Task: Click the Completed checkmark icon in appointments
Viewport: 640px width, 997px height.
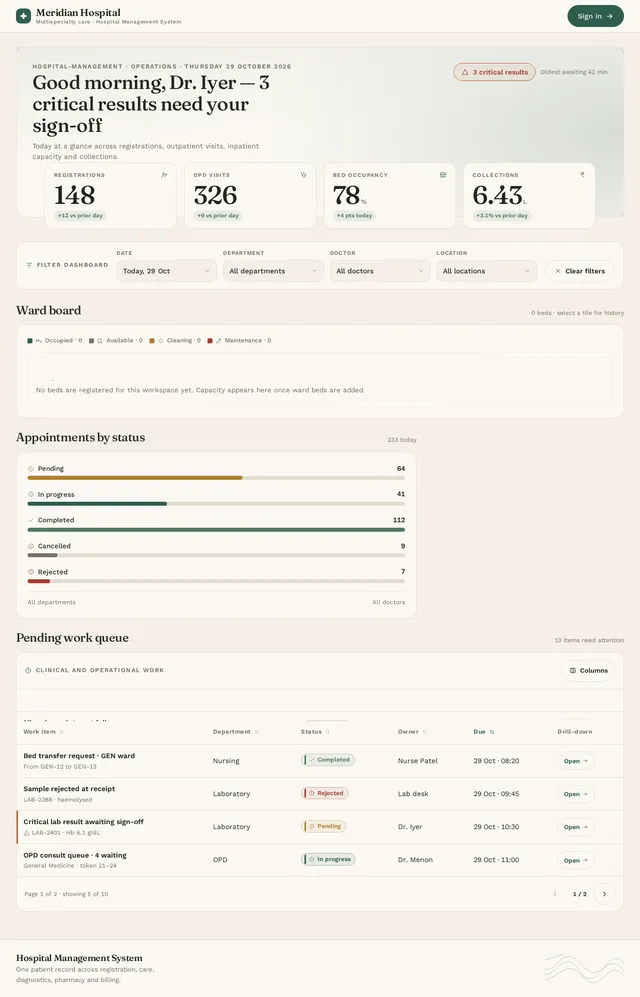Action: 31,520
